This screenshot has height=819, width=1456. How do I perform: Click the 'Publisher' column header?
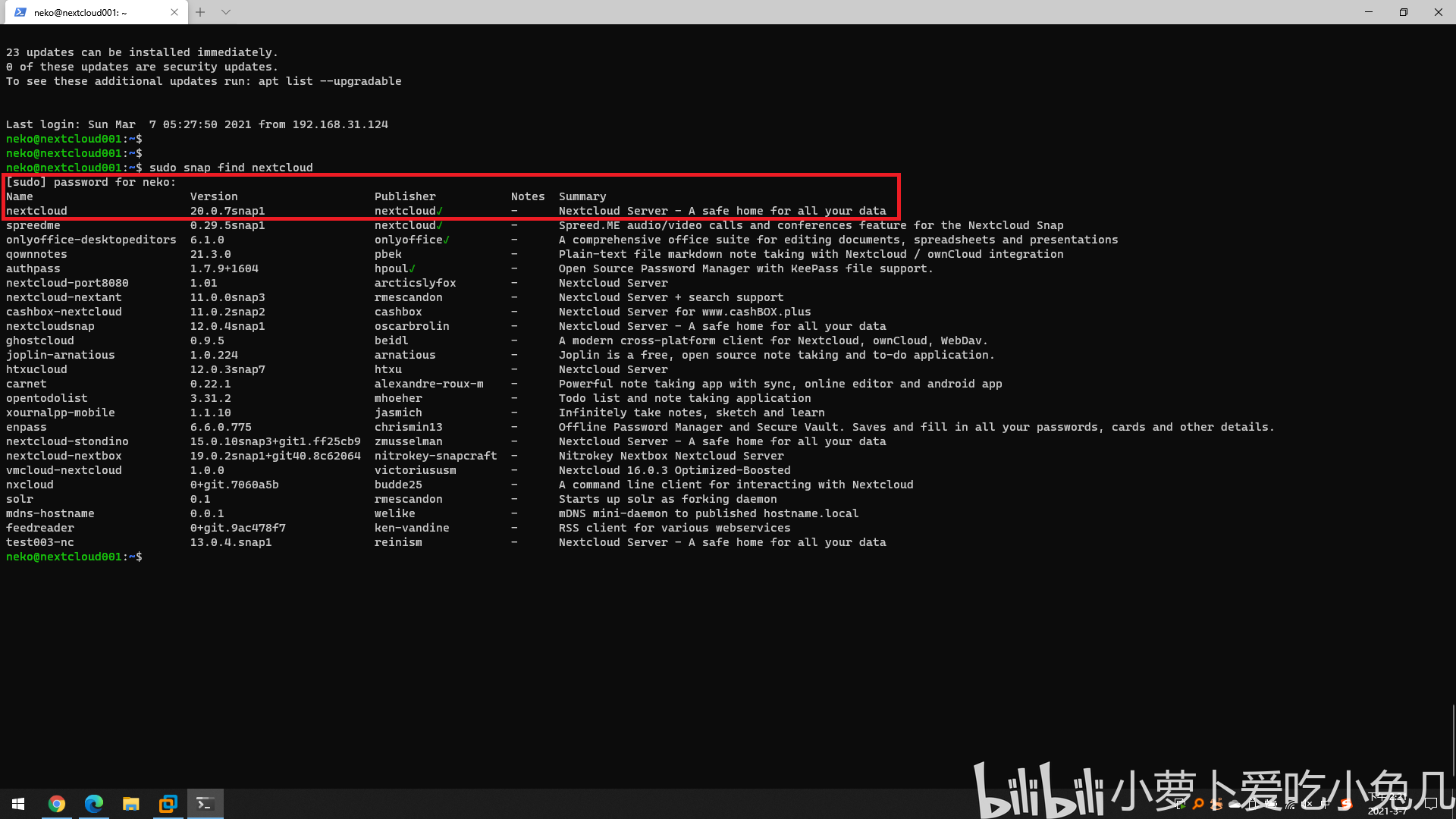(x=405, y=196)
